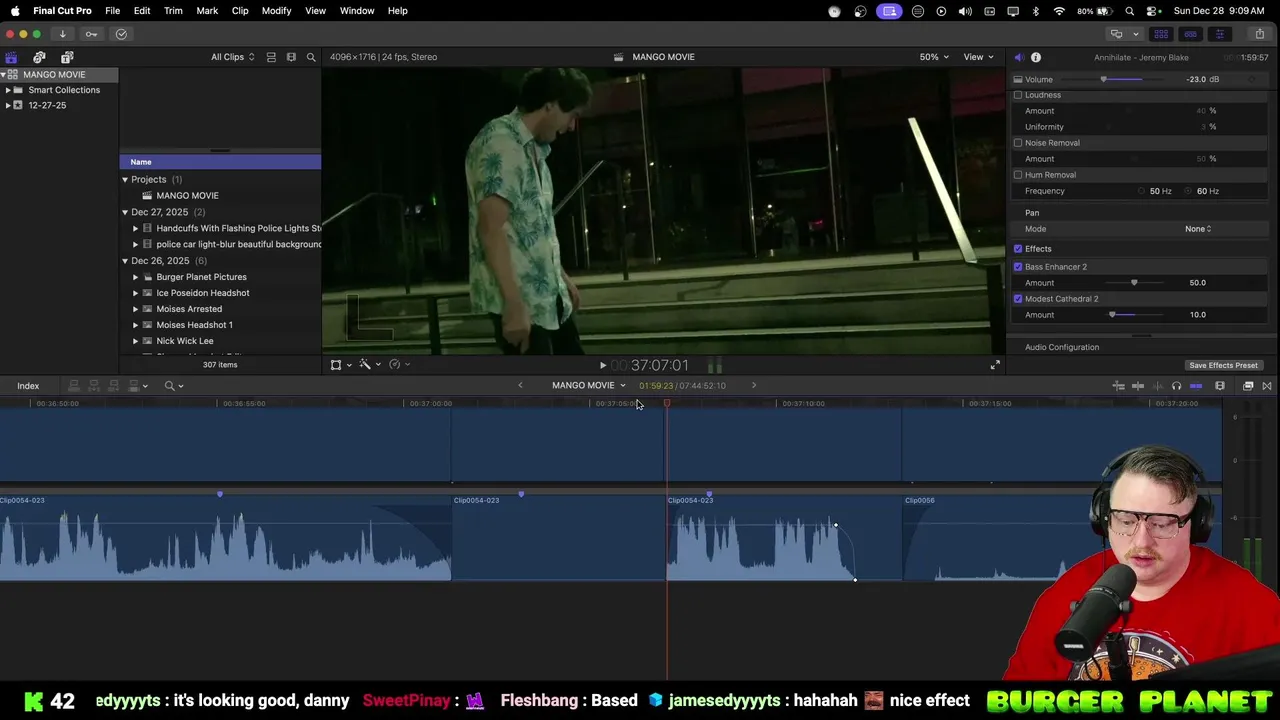
Task: Open the Photos and Audio sidebar
Action: click(x=39, y=57)
